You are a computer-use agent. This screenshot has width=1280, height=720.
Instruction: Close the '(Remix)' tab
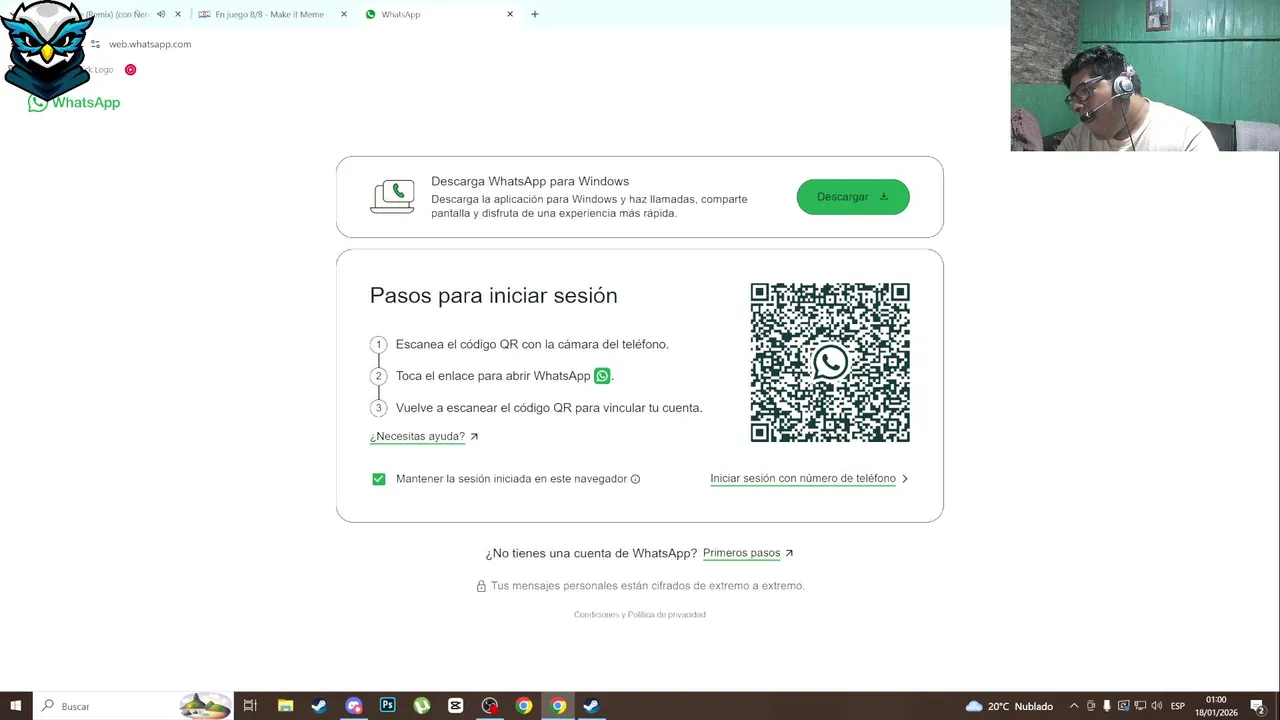[x=178, y=14]
